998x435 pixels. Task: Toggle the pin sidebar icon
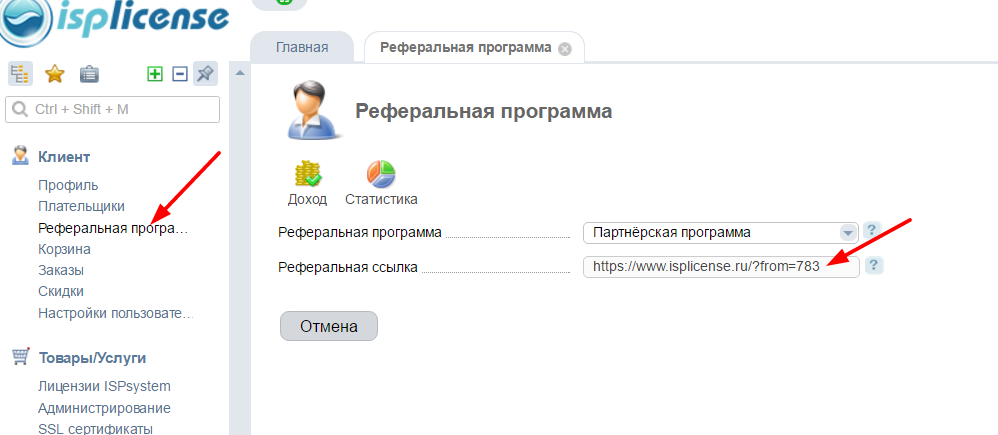(x=205, y=73)
